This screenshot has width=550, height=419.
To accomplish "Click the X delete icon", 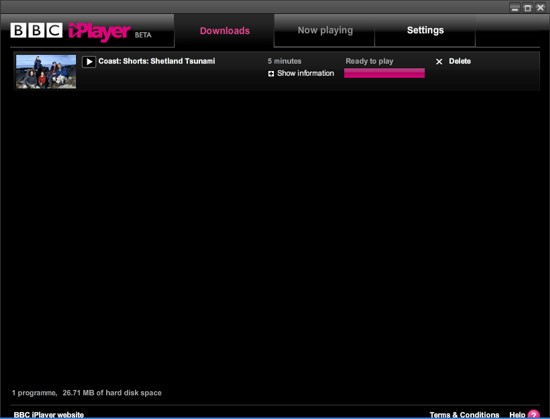I will coord(439,62).
